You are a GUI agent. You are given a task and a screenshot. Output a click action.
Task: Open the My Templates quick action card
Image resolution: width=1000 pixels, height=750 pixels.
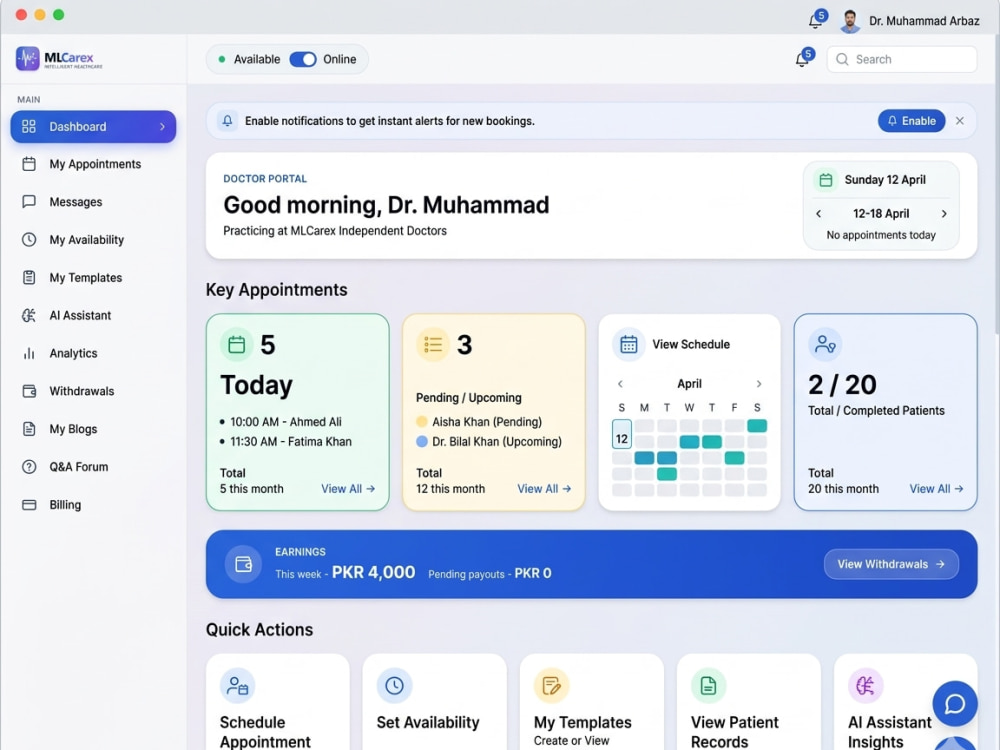pos(592,702)
